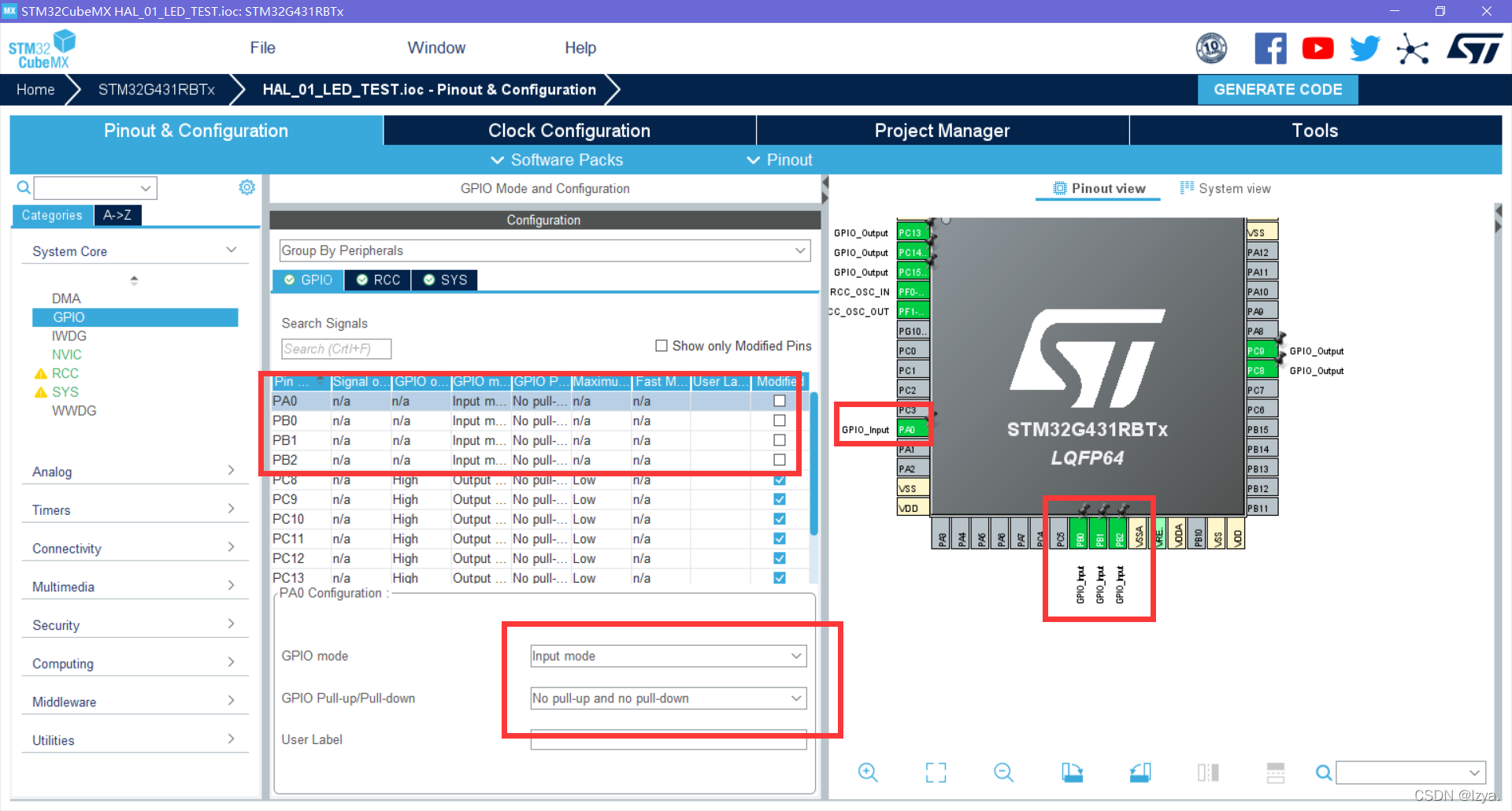Click the STM32CubeMX logo
This screenshot has width=1512, height=811.
[x=42, y=50]
